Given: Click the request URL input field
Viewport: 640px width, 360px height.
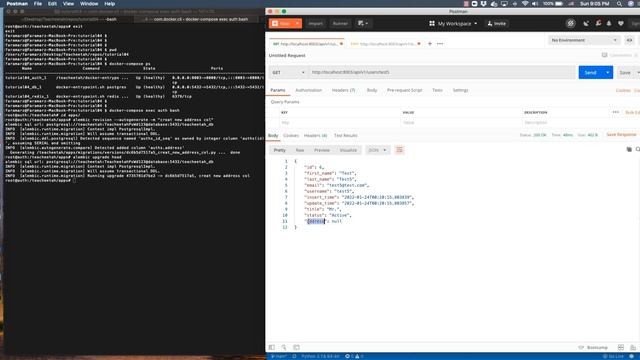Looking at the screenshot, I should [x=442, y=72].
